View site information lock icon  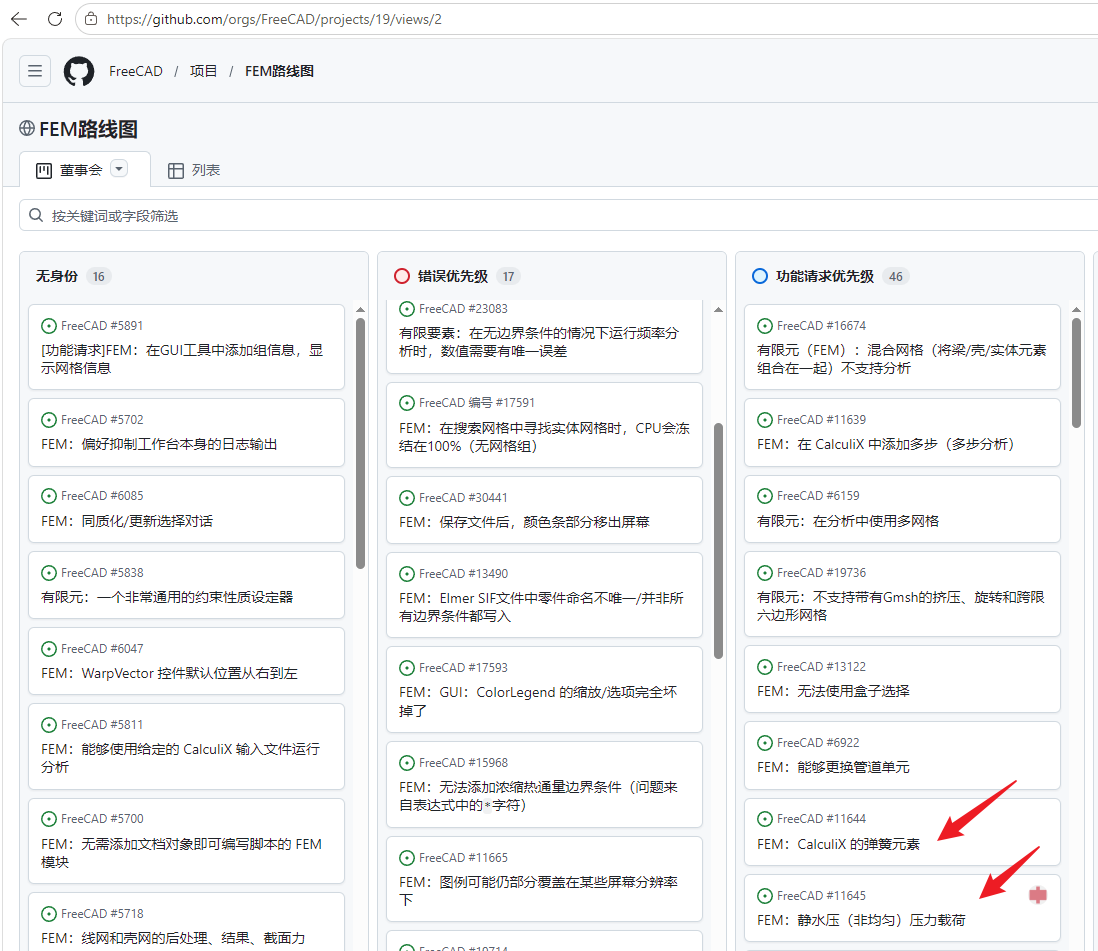point(91,19)
